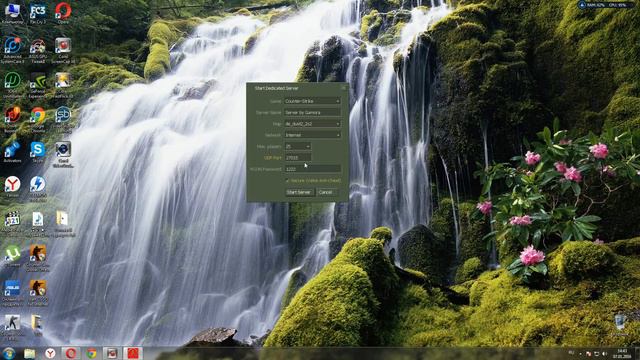Image resolution: width=640 pixels, height=360 pixels.
Task: Select the ASUS blue desktop icon
Action: [12, 292]
